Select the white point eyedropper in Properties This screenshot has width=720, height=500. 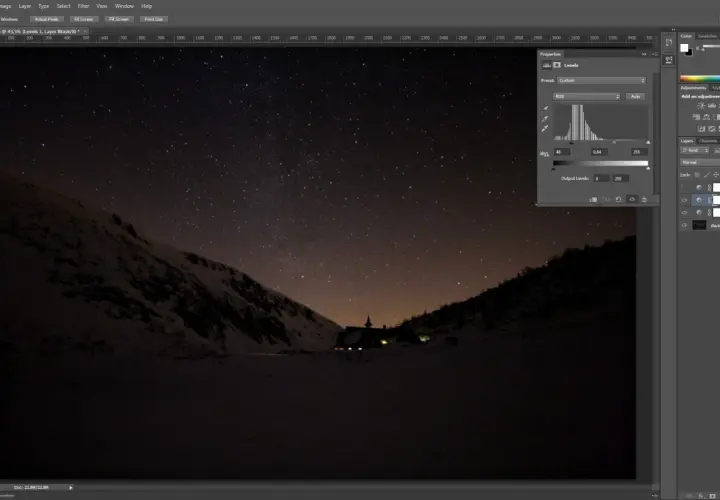coord(545,129)
